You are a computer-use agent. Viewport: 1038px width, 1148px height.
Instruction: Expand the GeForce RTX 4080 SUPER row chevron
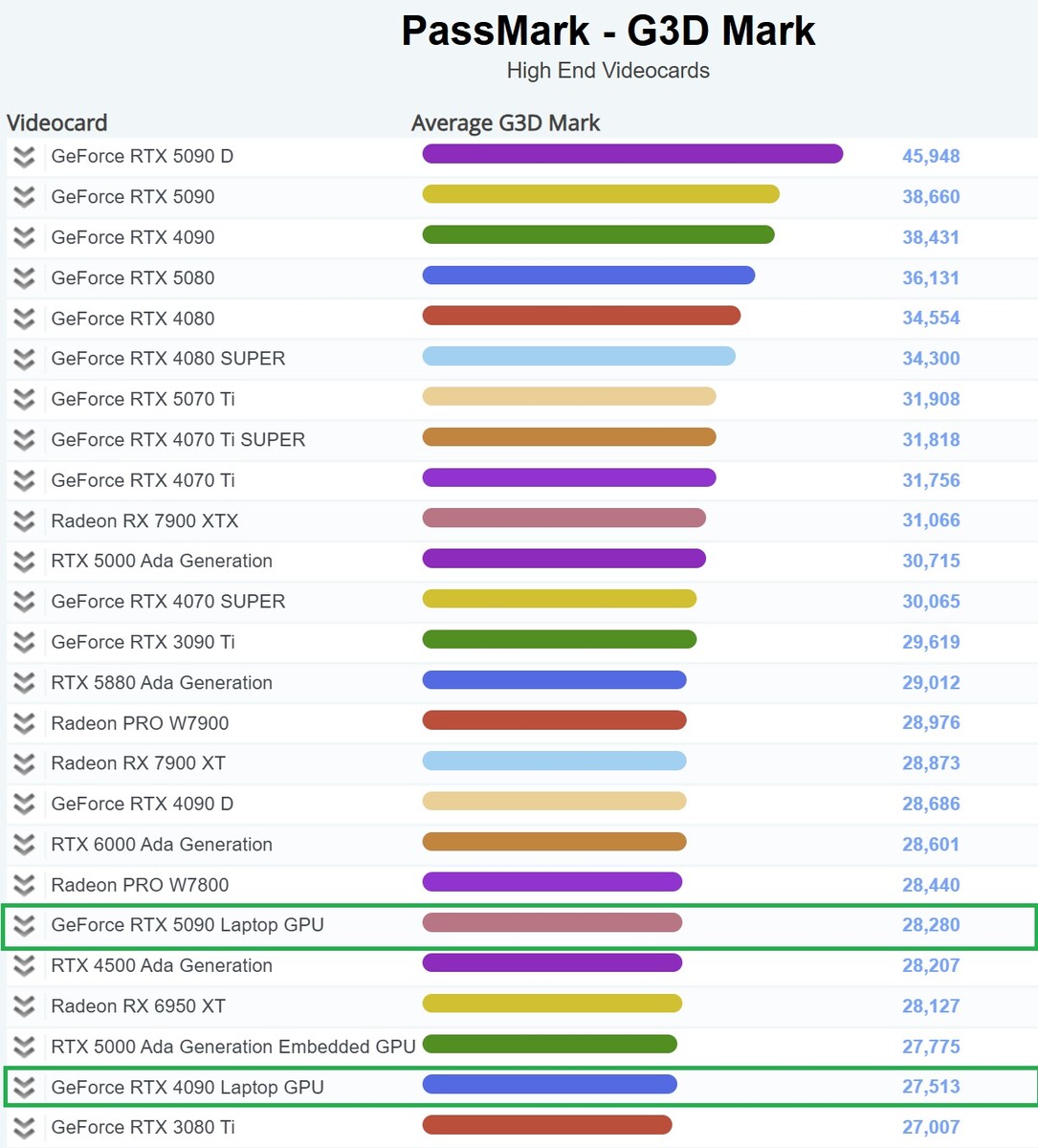[24, 359]
